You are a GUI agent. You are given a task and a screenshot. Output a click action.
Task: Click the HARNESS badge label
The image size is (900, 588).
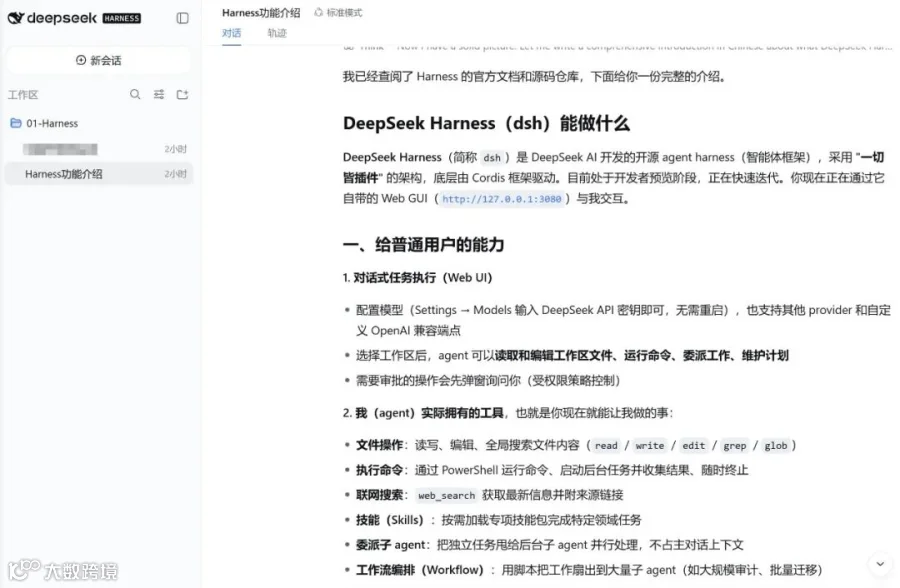(x=122, y=18)
